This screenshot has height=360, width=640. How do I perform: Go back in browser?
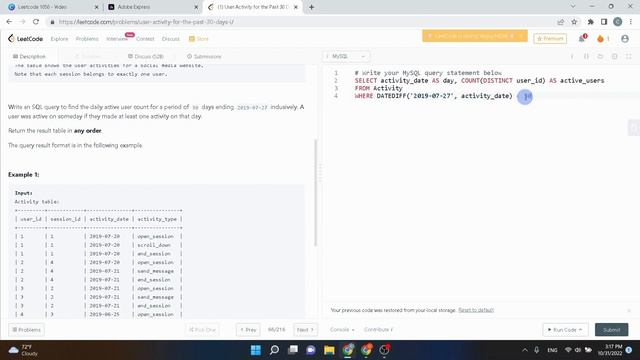(x=9, y=22)
